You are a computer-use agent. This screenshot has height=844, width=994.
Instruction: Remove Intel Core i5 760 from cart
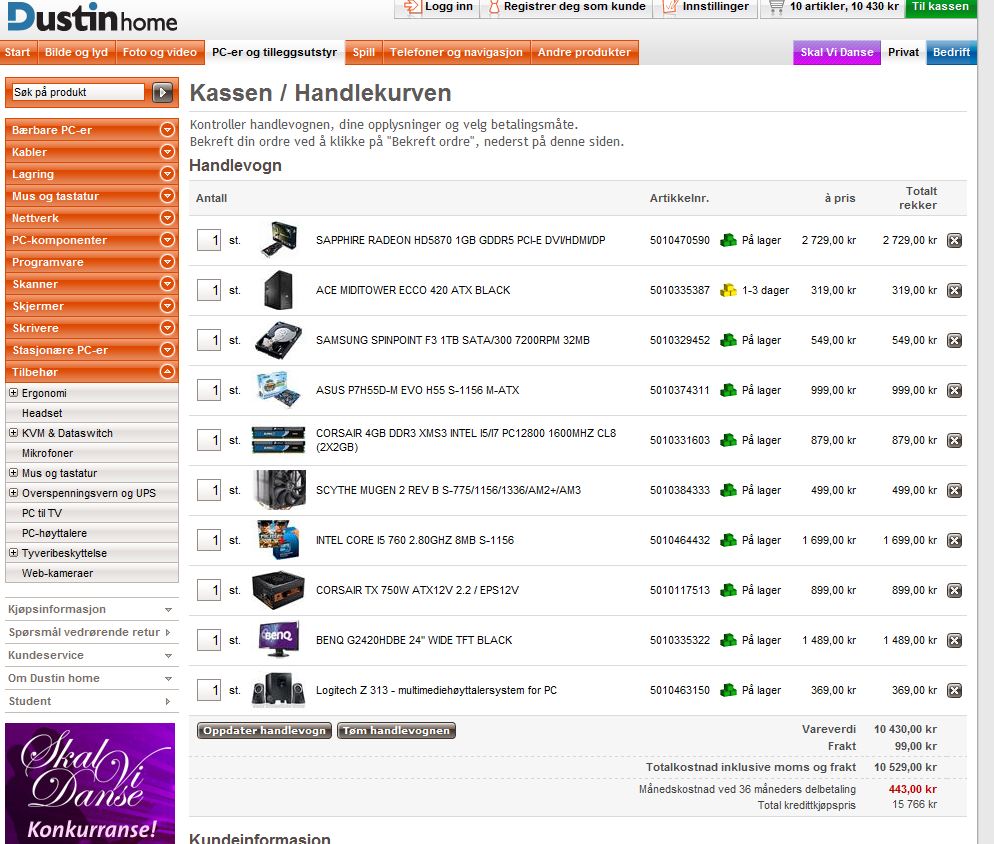(x=954, y=540)
